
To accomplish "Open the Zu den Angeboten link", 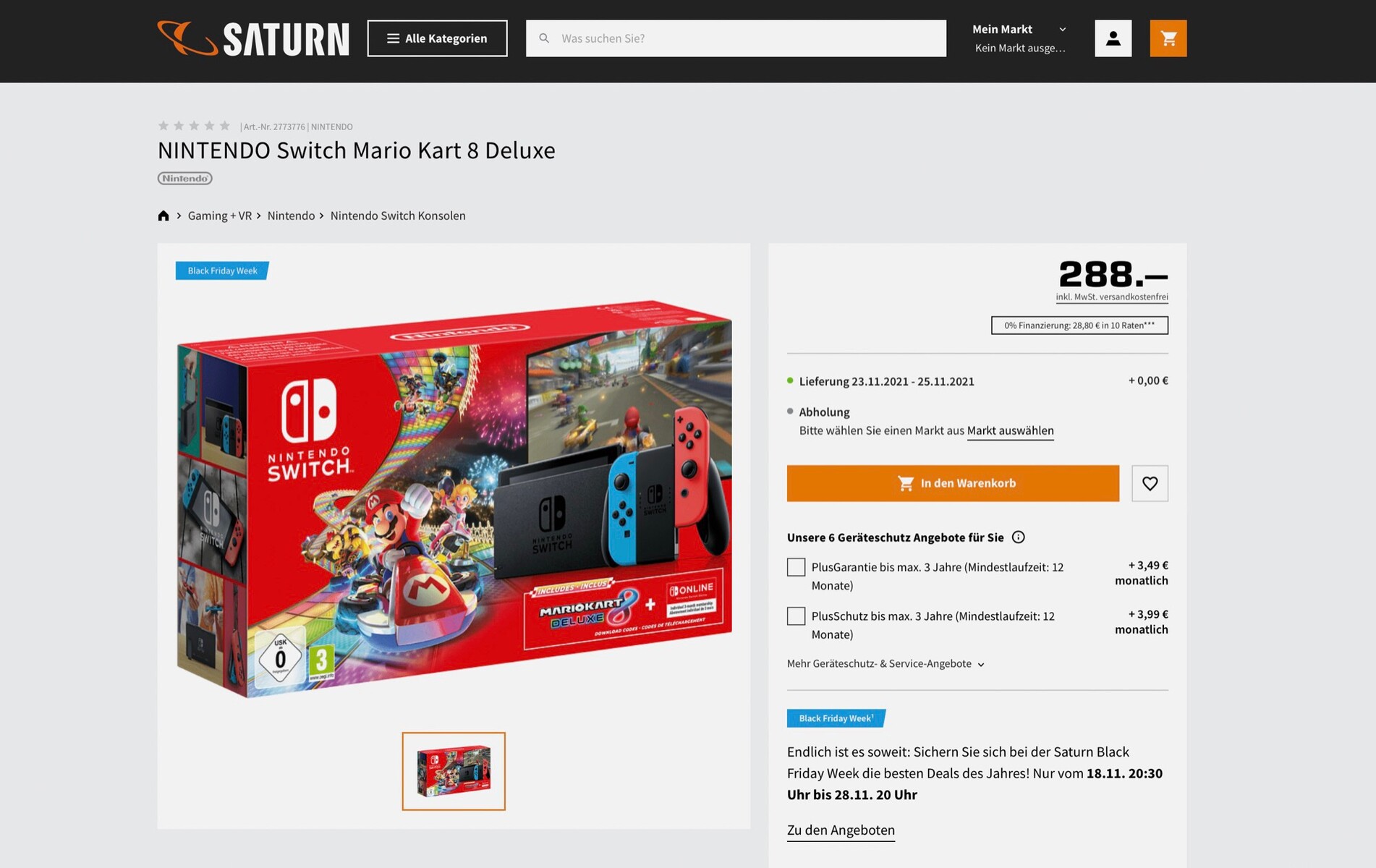I will (841, 830).
